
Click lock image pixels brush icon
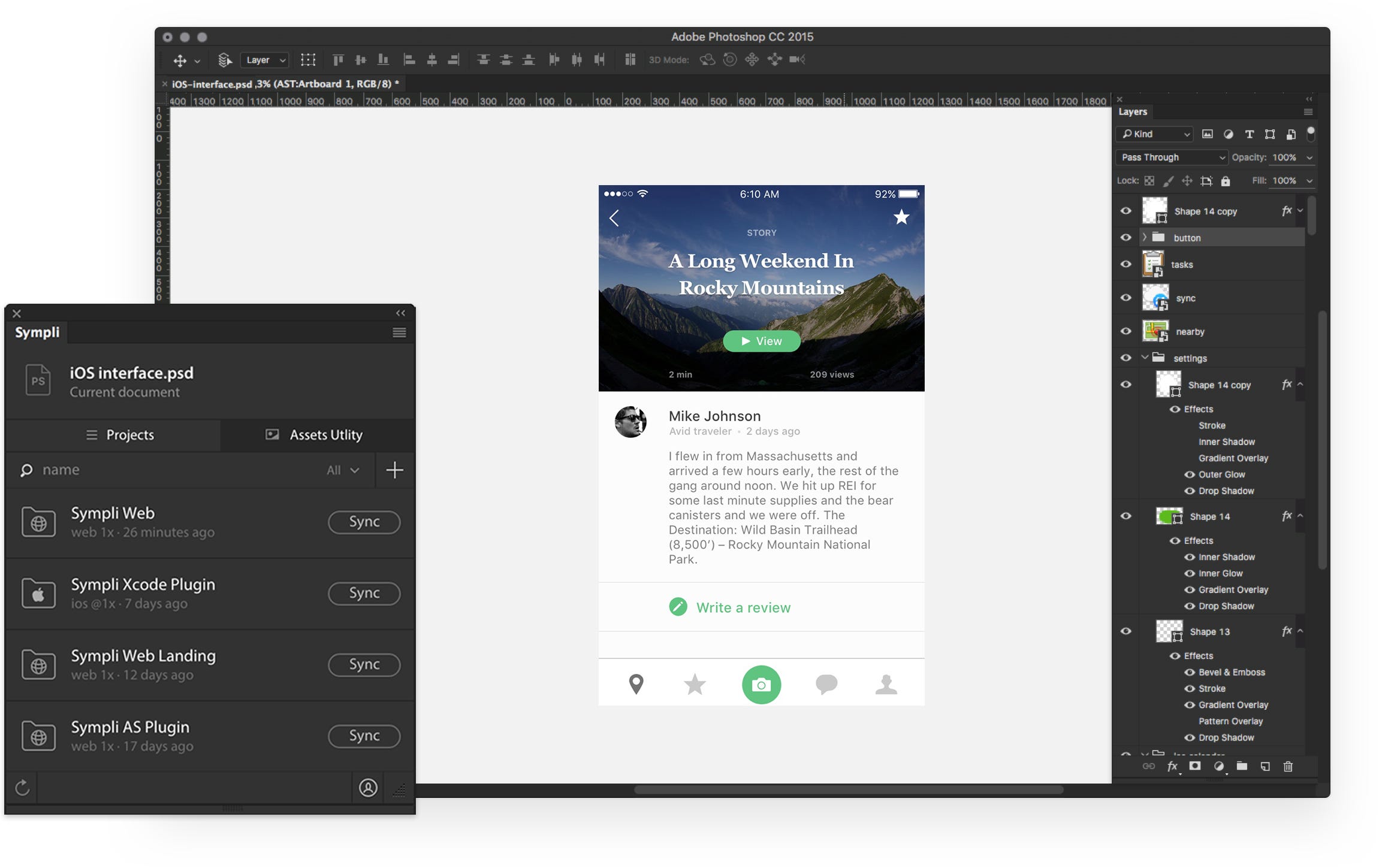tap(1168, 181)
